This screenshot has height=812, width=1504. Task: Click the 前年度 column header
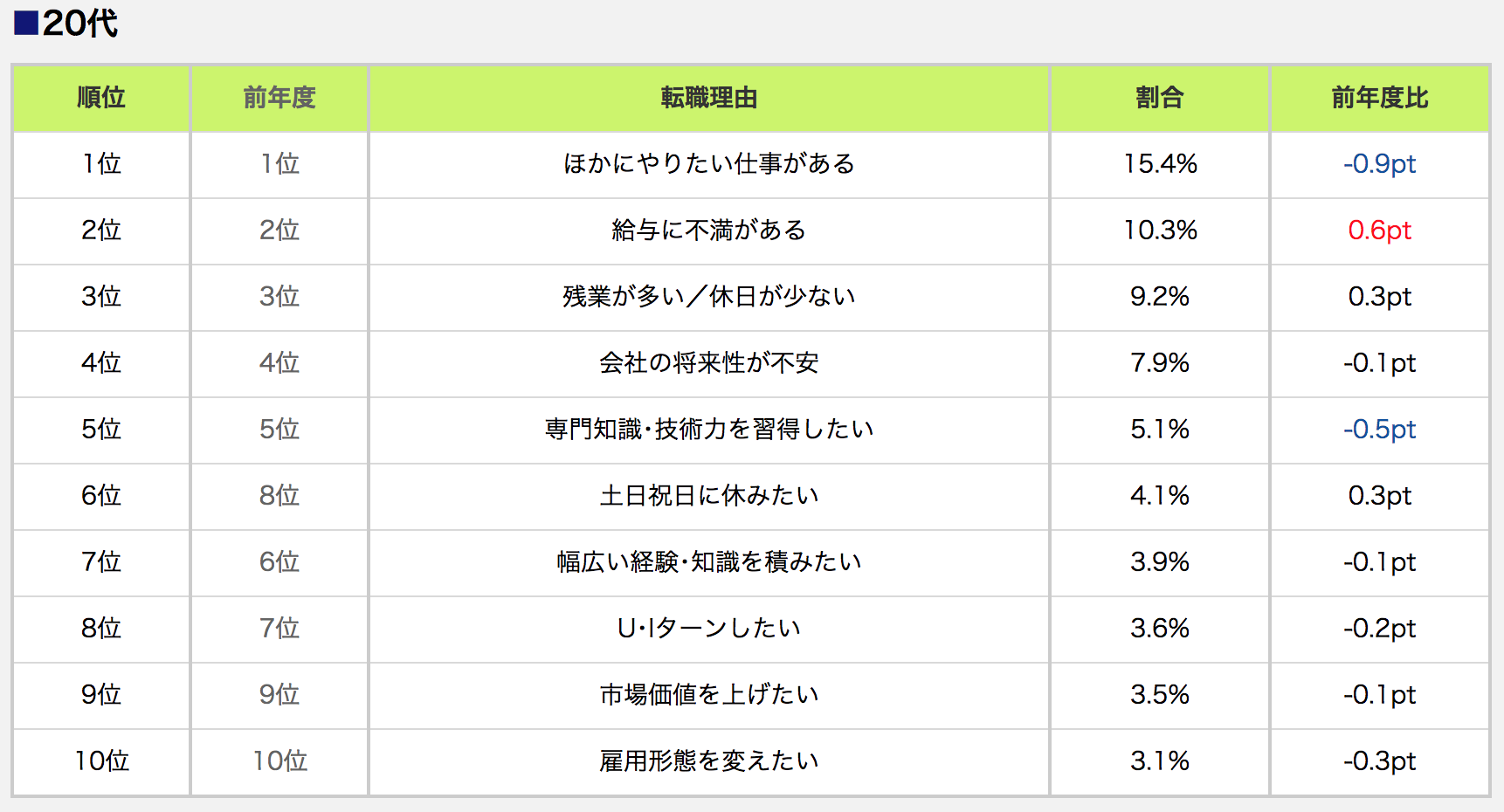click(279, 98)
